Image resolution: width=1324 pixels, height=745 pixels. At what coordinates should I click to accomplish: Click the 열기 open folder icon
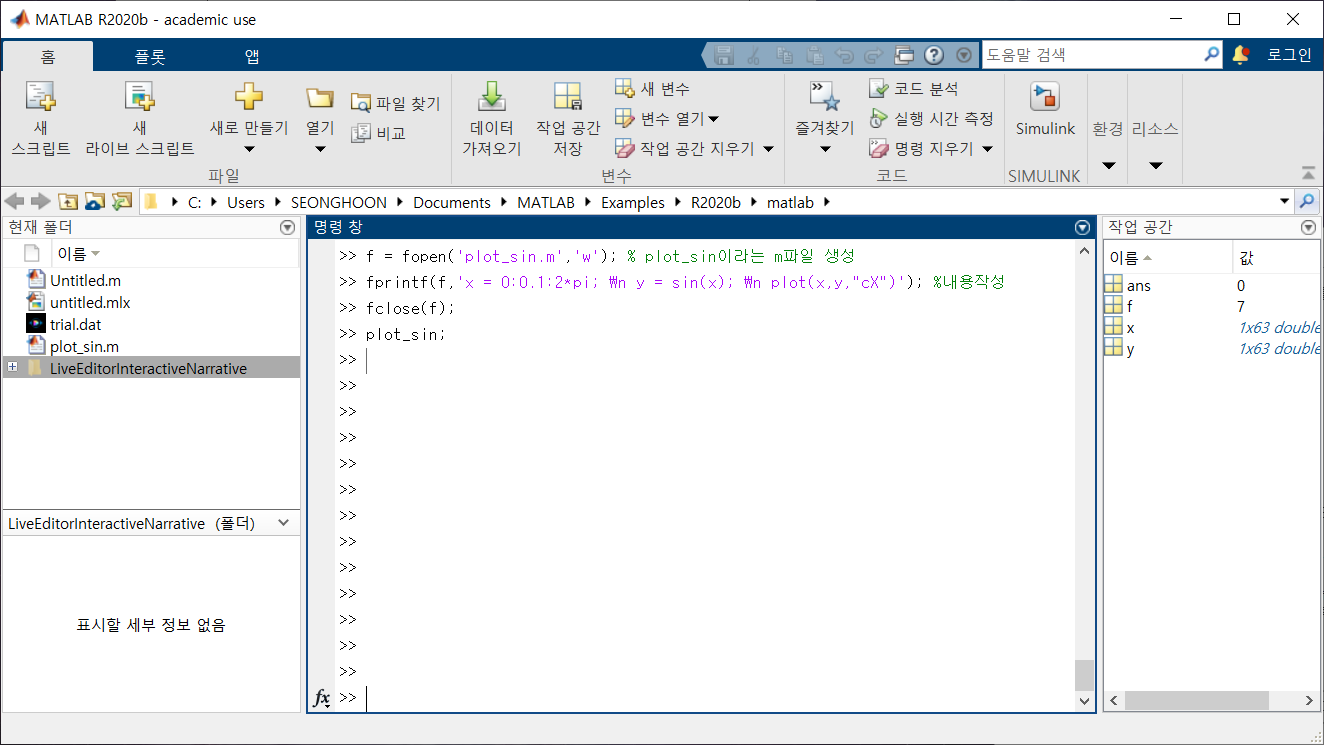(319, 98)
